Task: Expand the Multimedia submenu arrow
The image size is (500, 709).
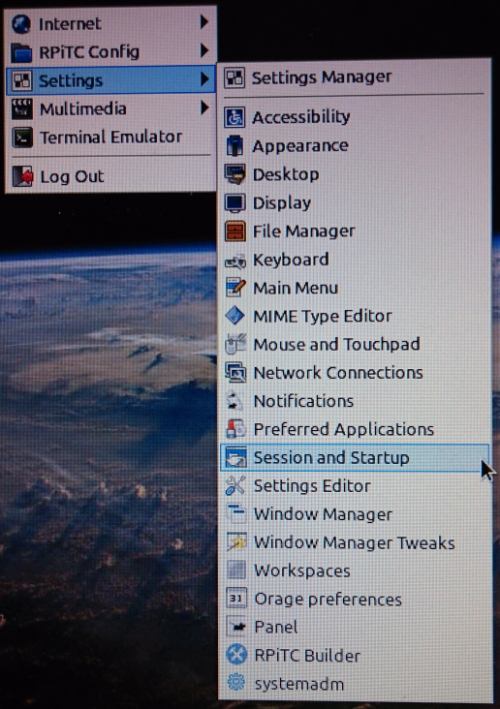Action: (204, 108)
